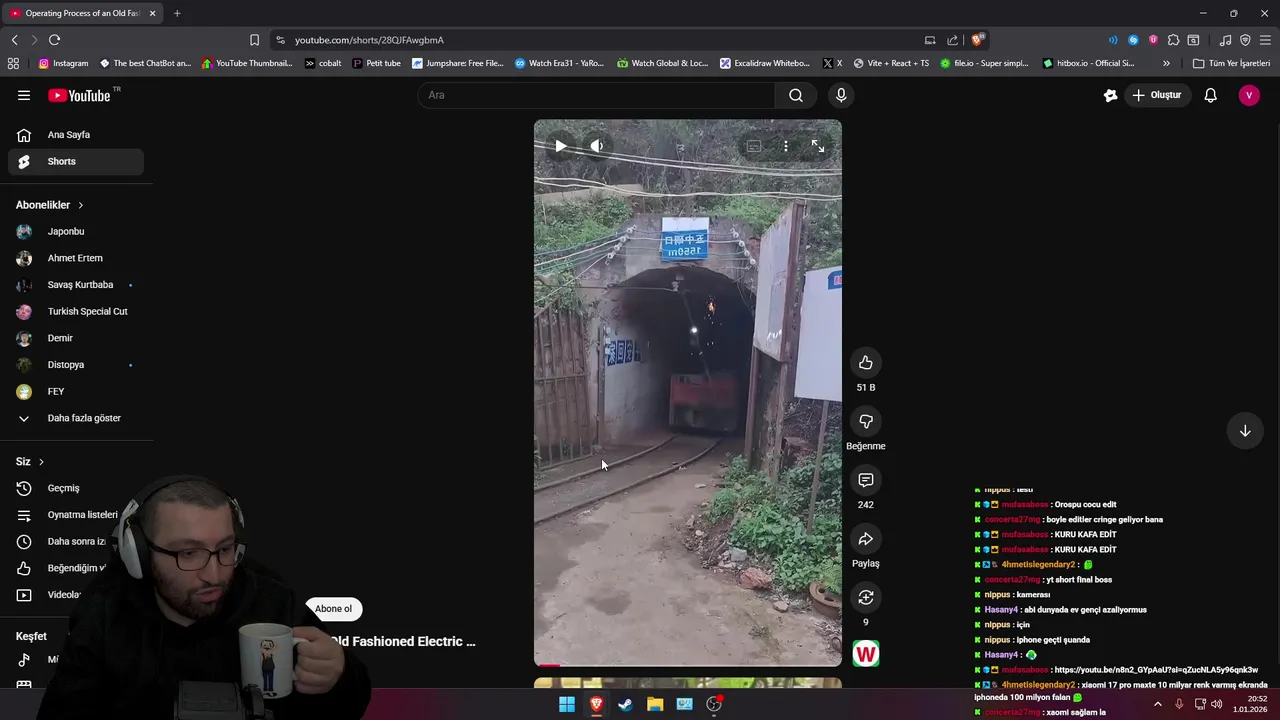Share the video with the Paylaş button
Screen dimensions: 1280x720
(866, 539)
